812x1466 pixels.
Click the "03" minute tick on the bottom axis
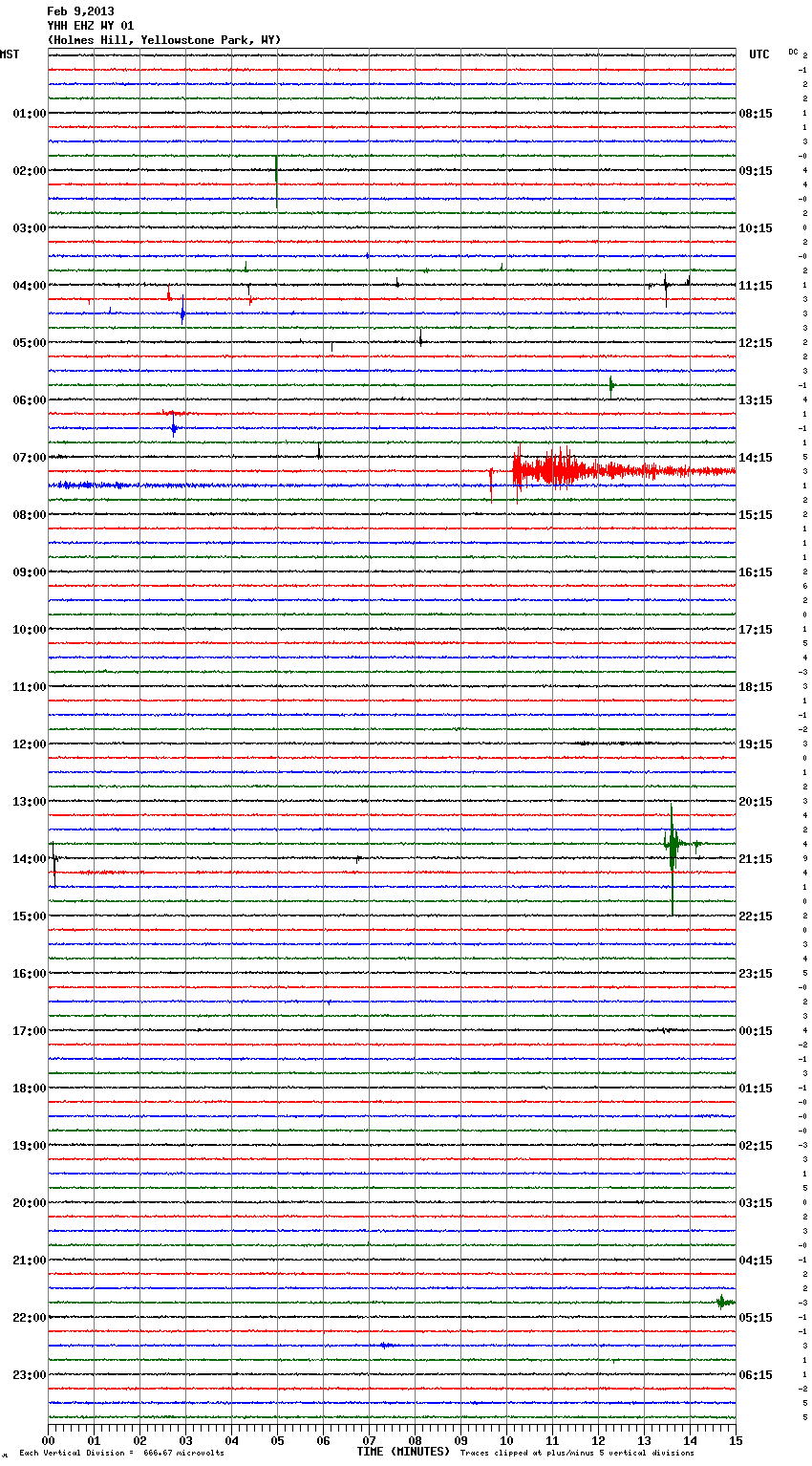click(185, 1440)
